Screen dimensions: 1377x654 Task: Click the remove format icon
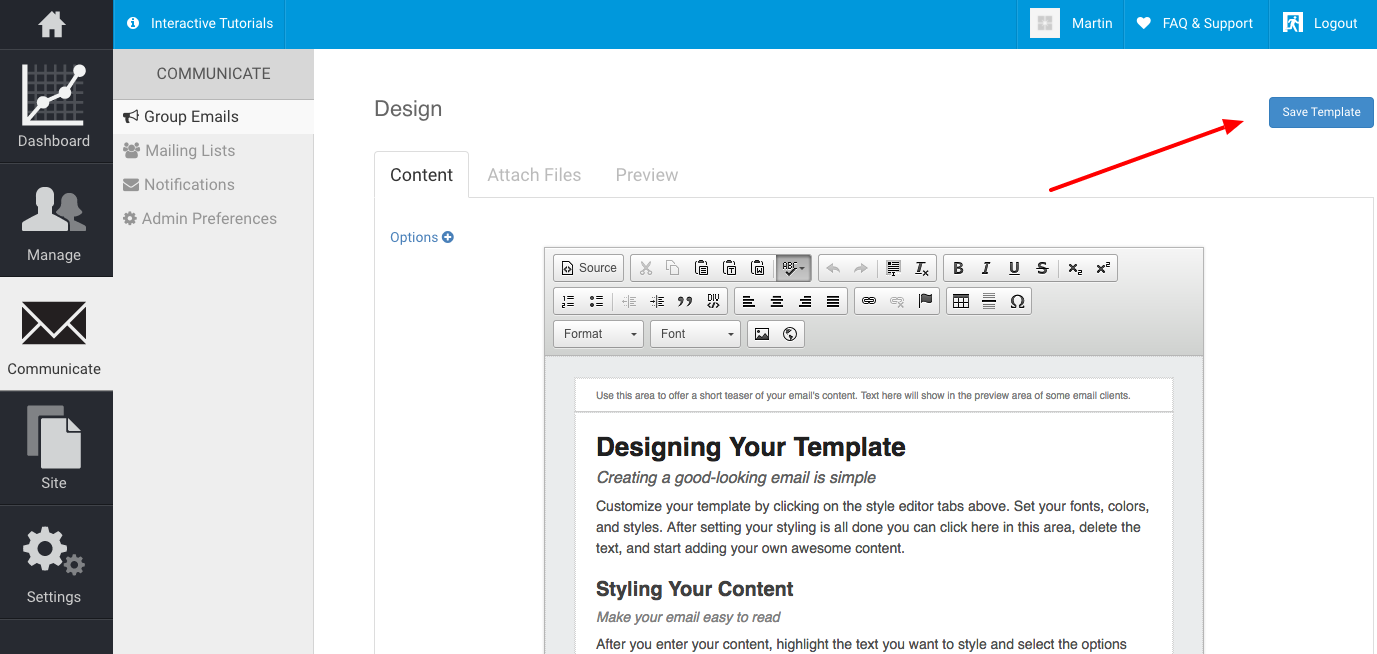tap(922, 268)
